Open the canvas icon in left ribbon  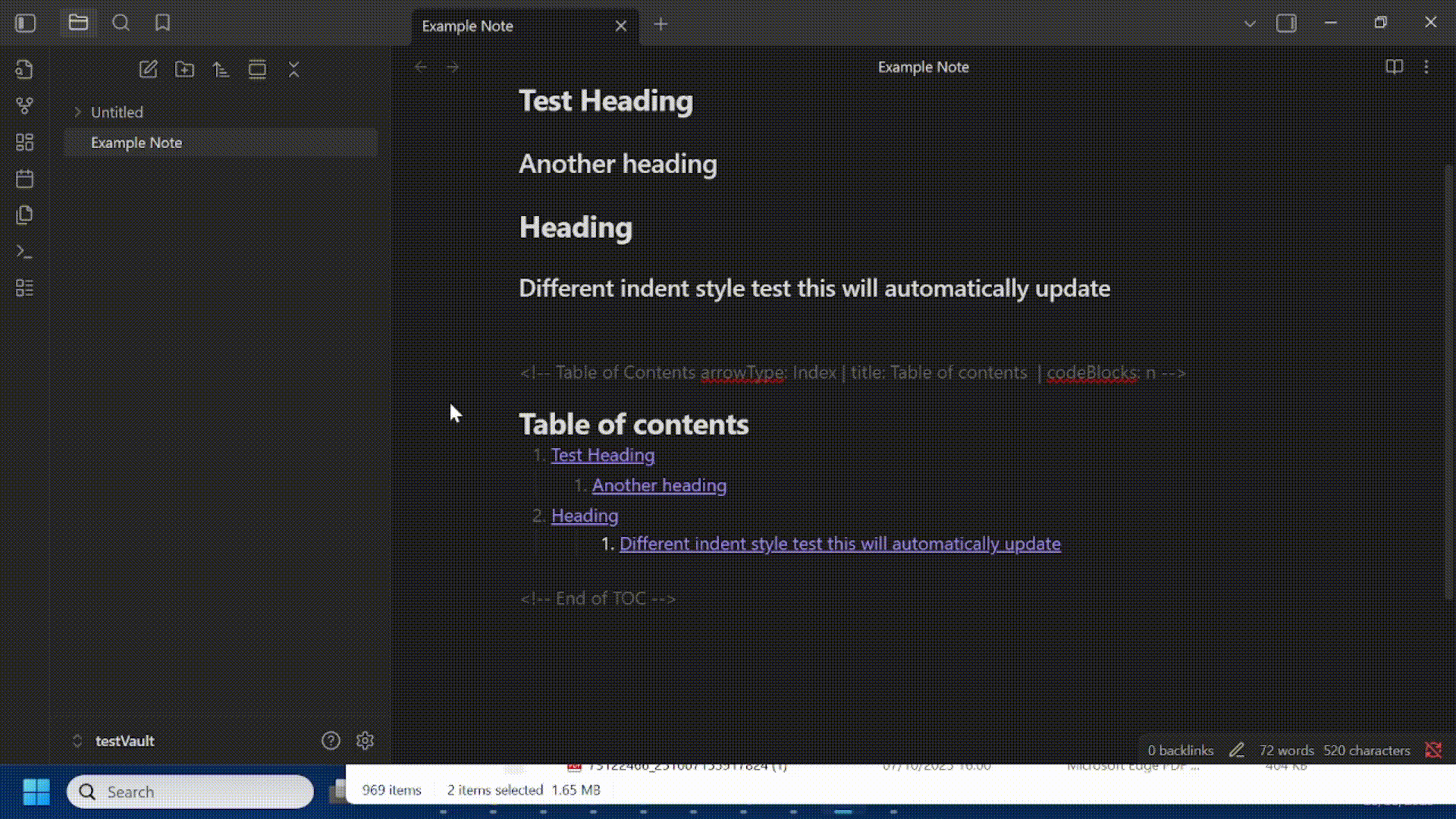click(24, 142)
